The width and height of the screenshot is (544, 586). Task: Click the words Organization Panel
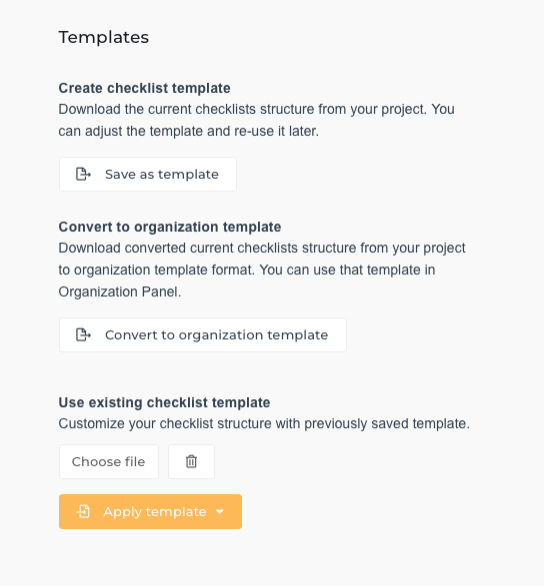pyautogui.click(x=118, y=292)
